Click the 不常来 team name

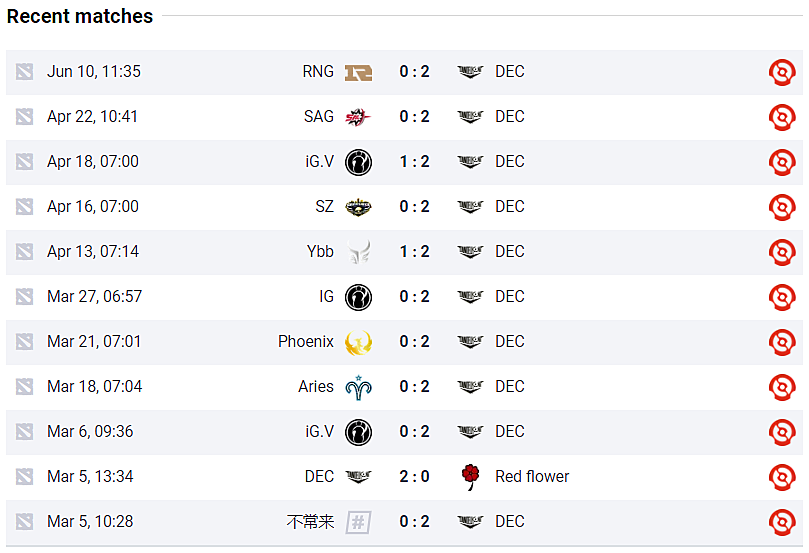tap(311, 522)
